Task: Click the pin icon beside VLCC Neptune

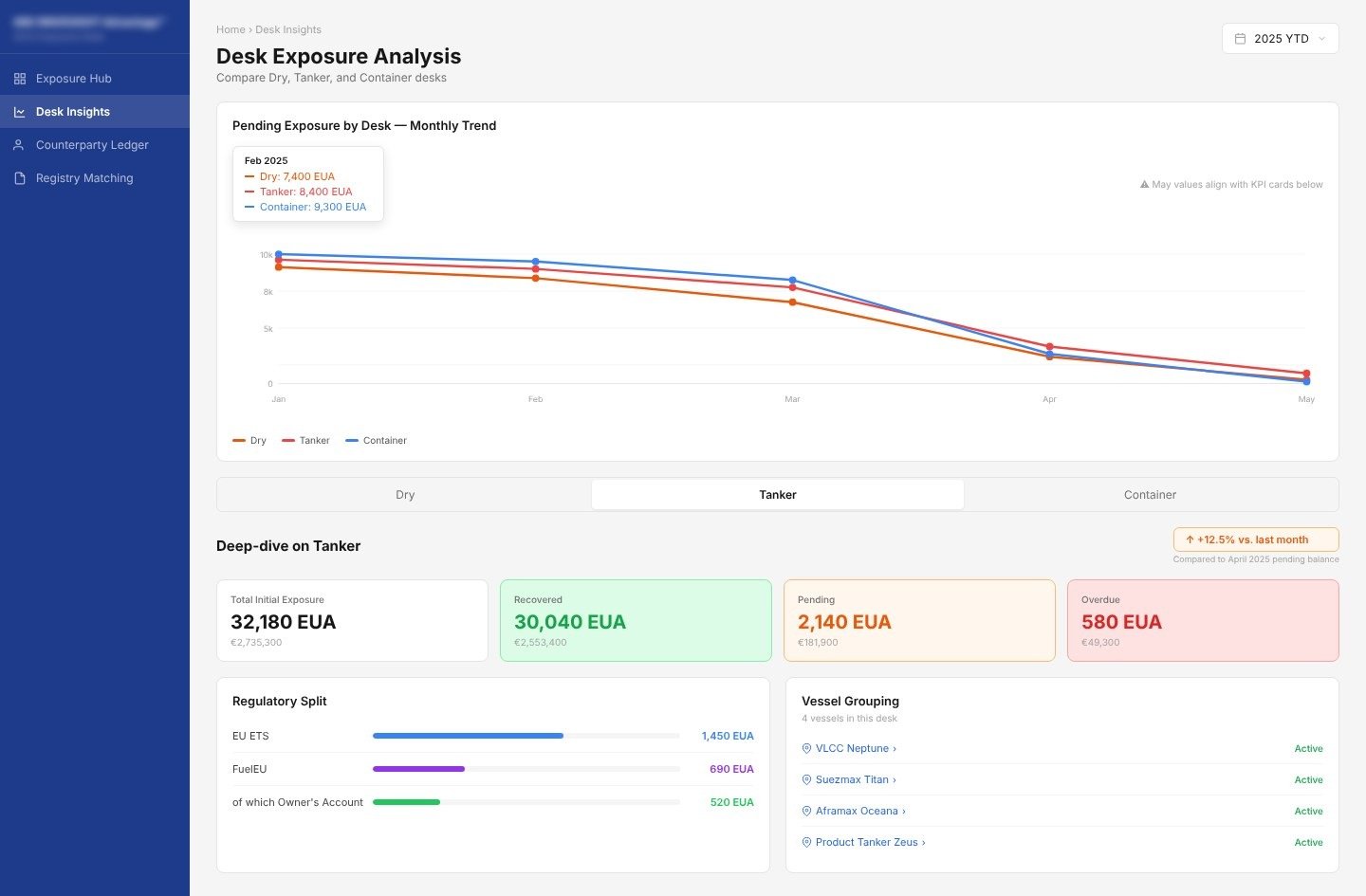Action: click(806, 748)
